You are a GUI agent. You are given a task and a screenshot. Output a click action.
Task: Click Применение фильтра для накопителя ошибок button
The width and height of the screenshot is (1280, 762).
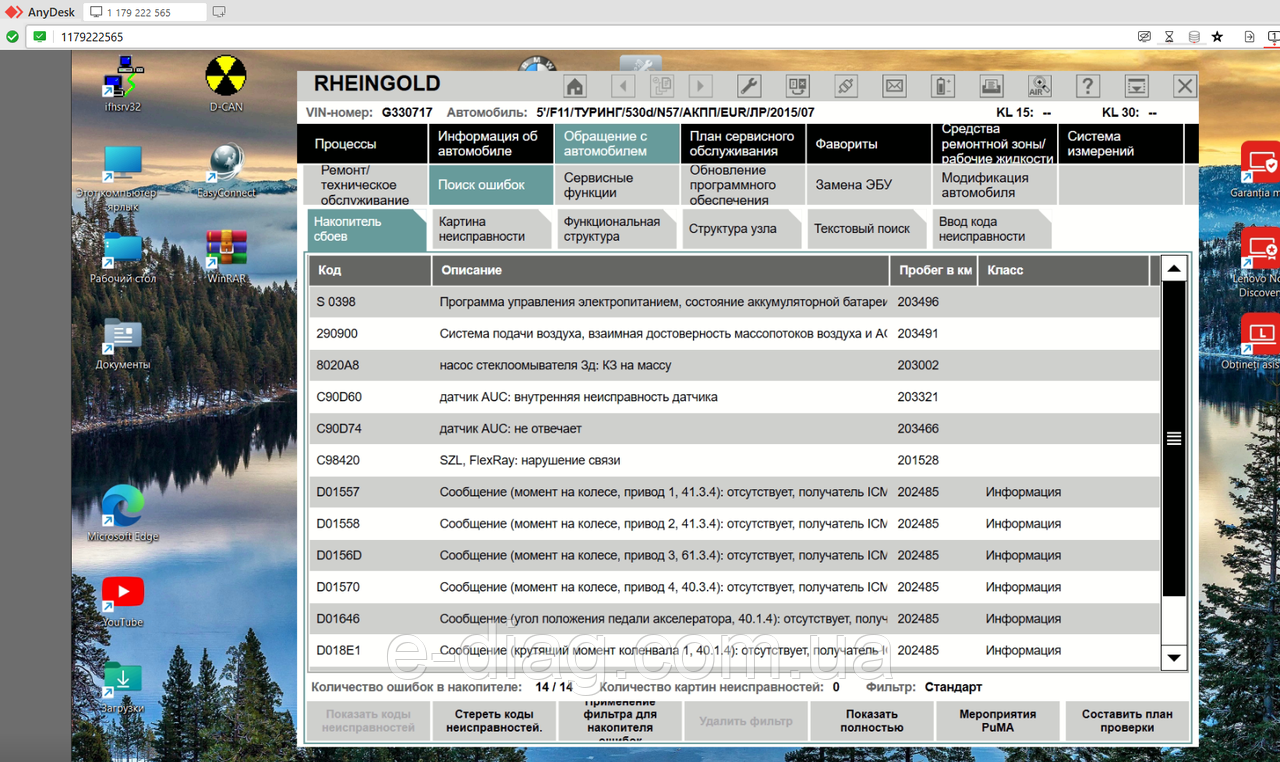pyautogui.click(x=620, y=721)
